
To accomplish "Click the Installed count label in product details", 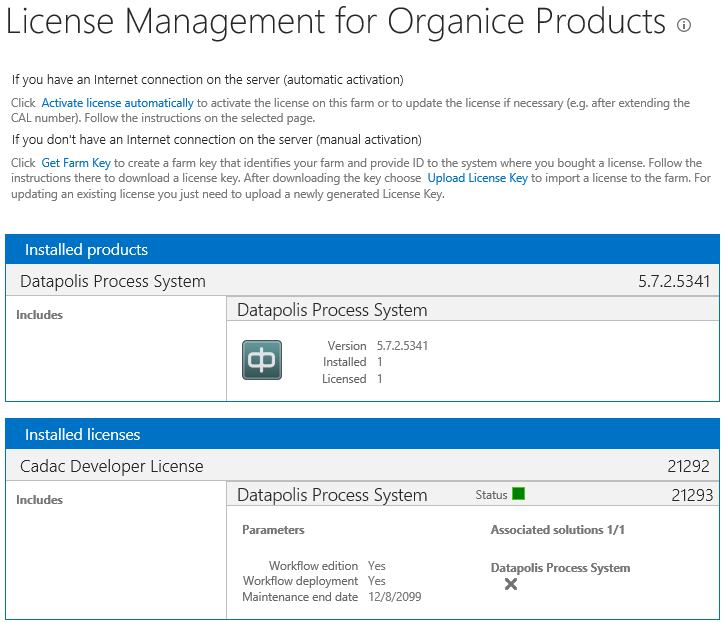I will coord(344,362).
